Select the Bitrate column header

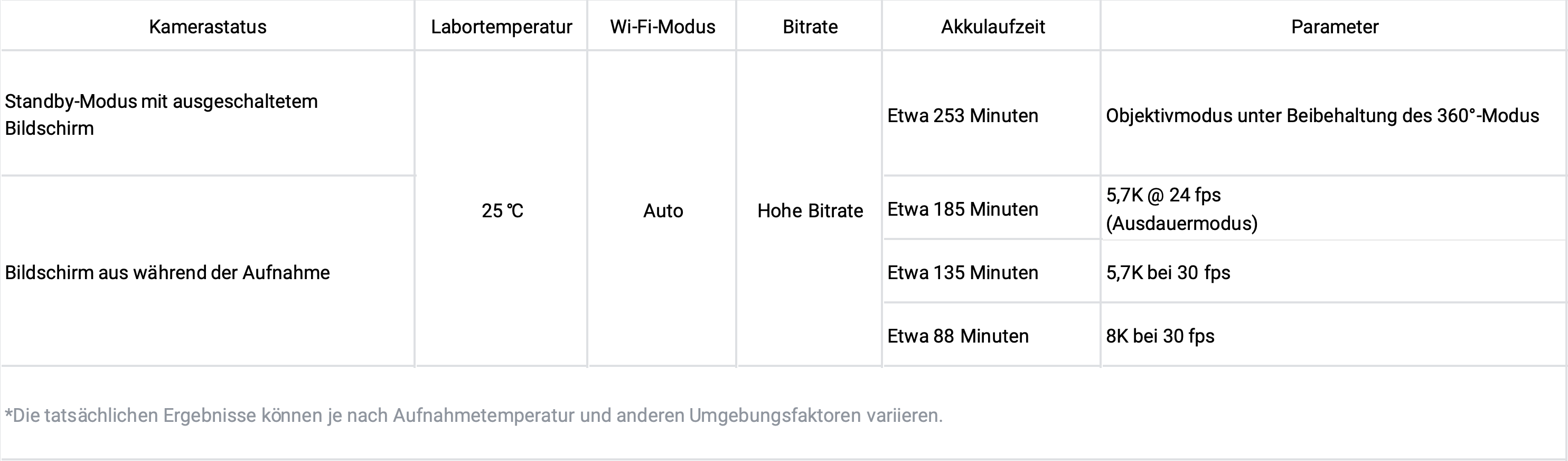[x=810, y=26]
